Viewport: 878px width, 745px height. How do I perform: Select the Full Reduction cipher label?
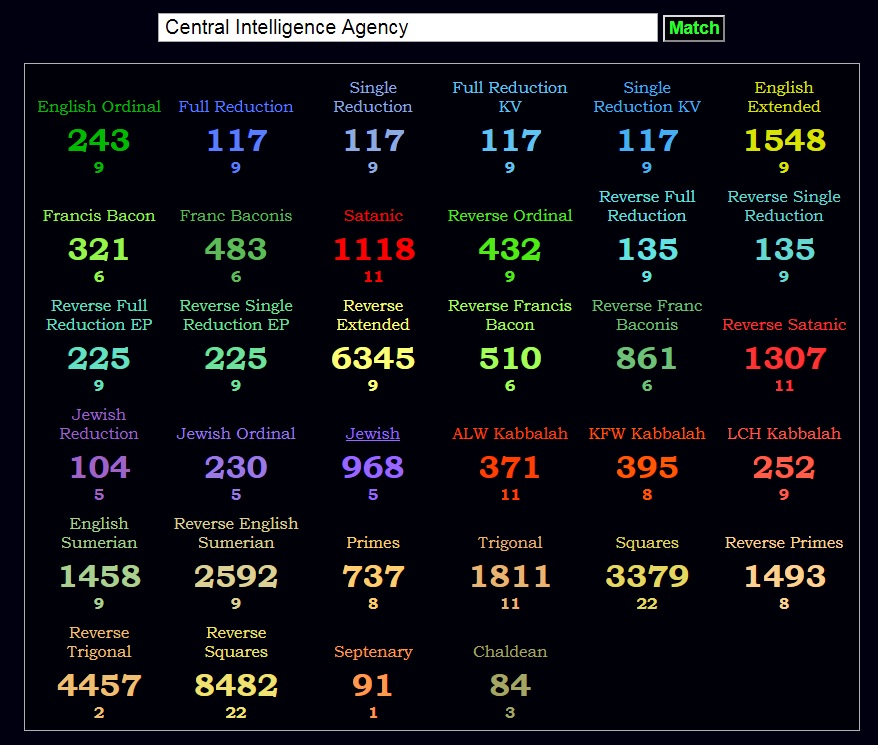(x=236, y=106)
